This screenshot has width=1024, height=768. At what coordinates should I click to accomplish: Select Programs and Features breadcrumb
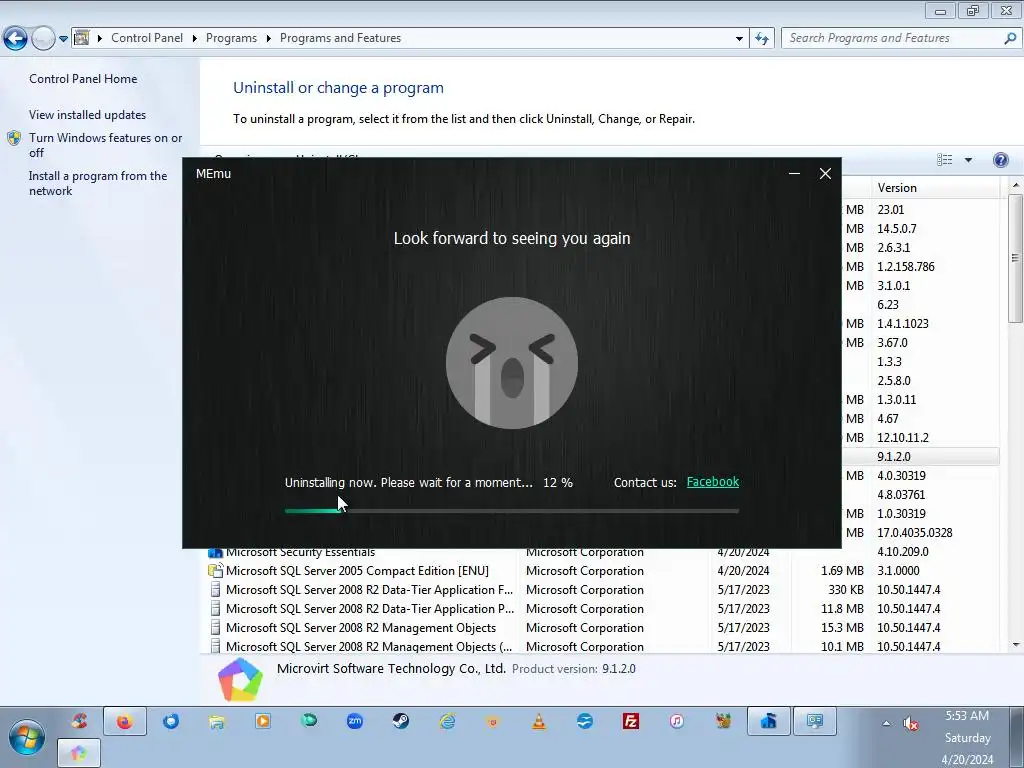pyautogui.click(x=340, y=38)
